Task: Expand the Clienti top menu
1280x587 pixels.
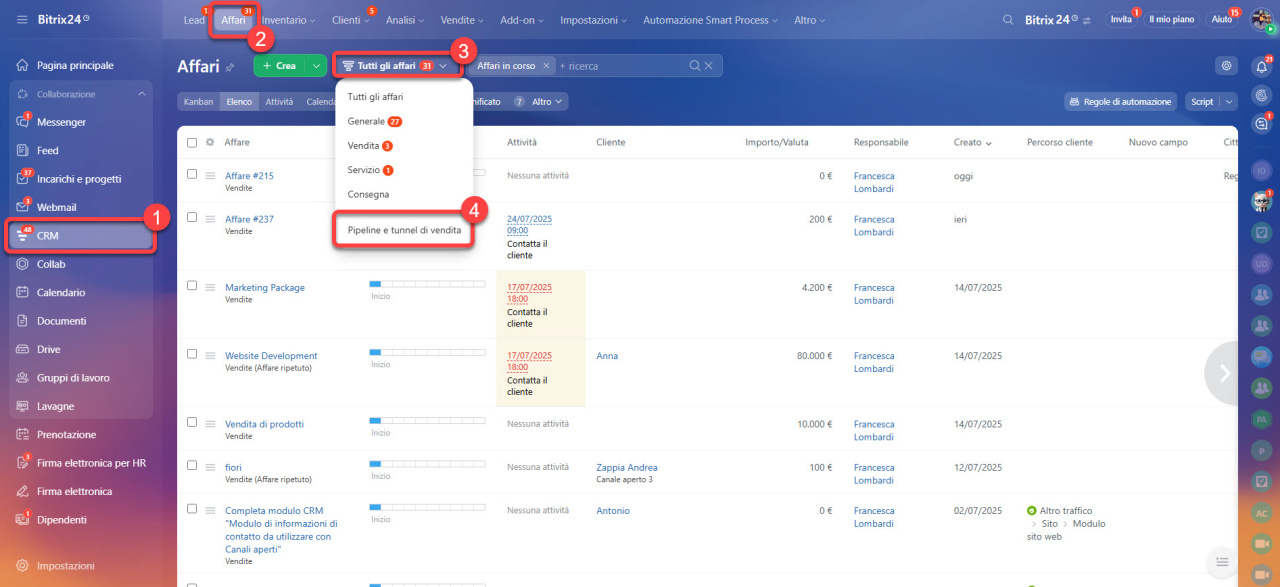Action: point(350,20)
